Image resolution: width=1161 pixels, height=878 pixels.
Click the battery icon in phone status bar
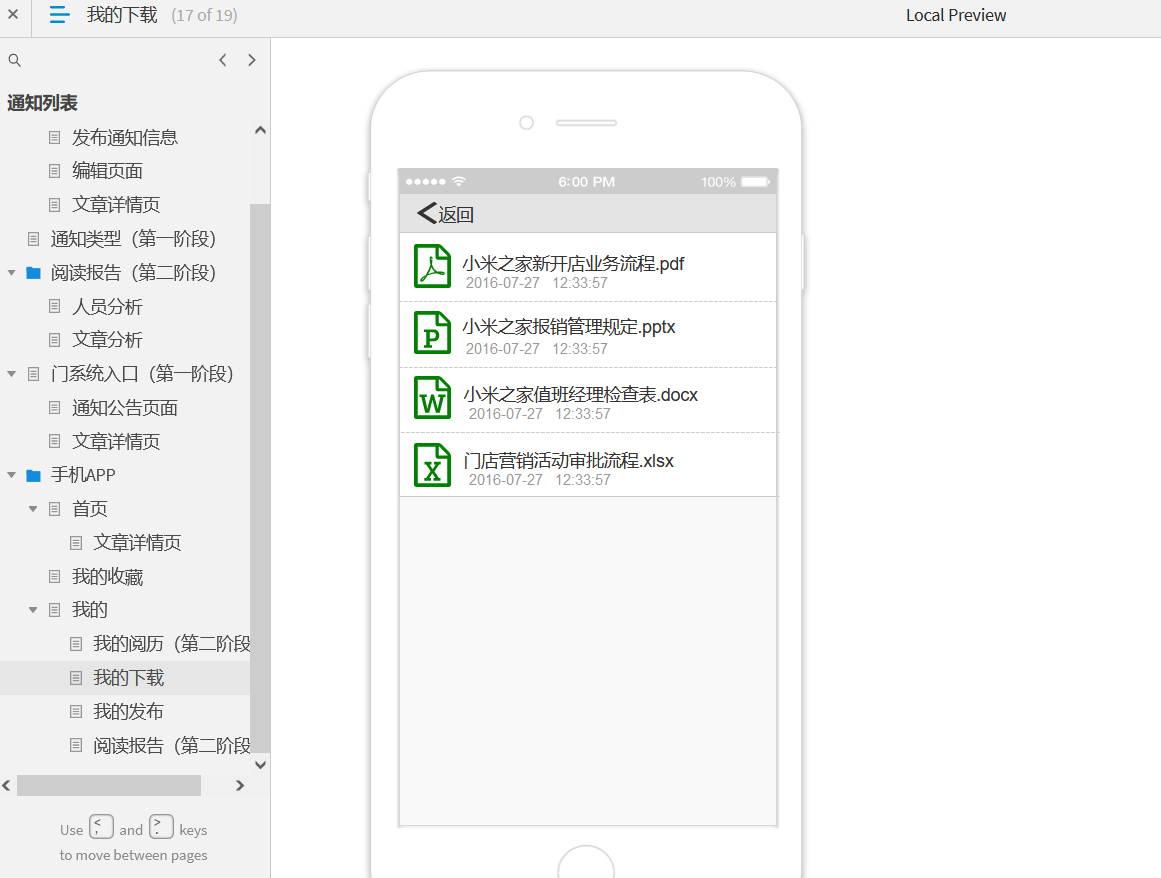pos(756,181)
